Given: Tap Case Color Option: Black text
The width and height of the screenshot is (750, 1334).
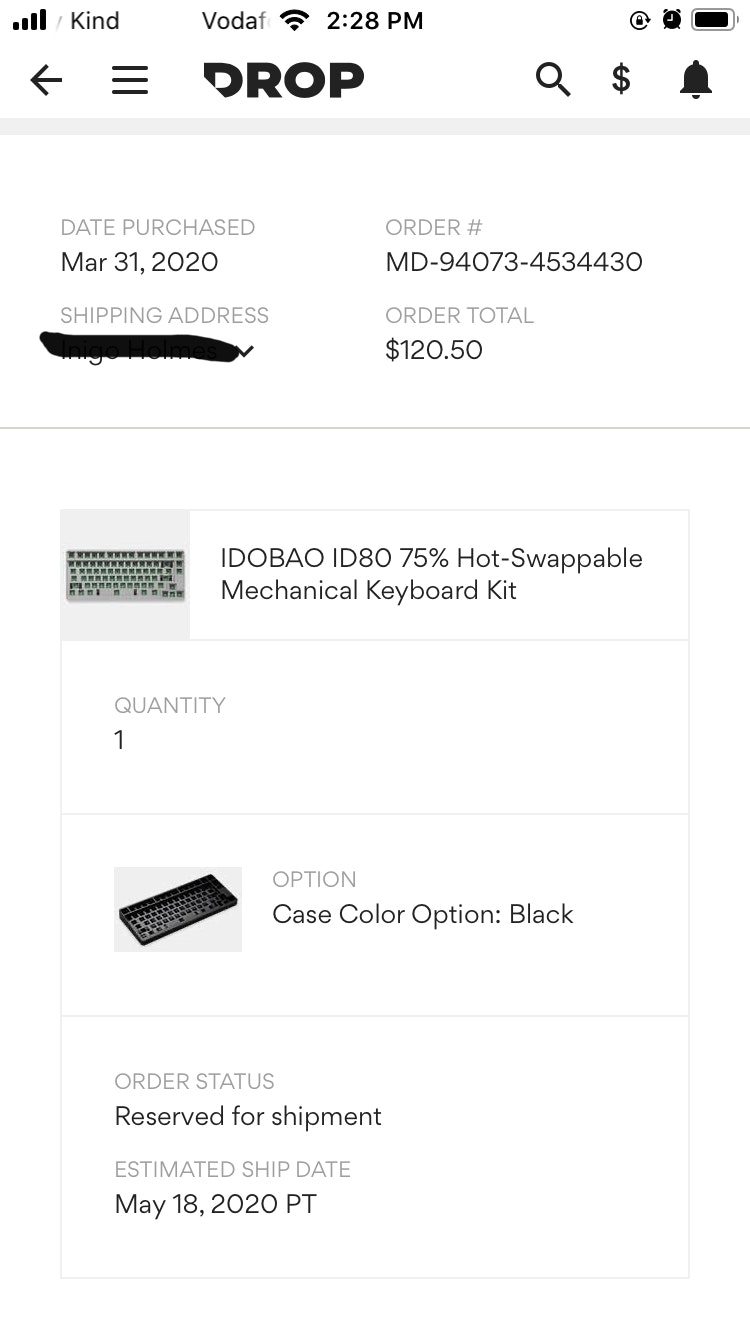Looking at the screenshot, I should point(423,914).
